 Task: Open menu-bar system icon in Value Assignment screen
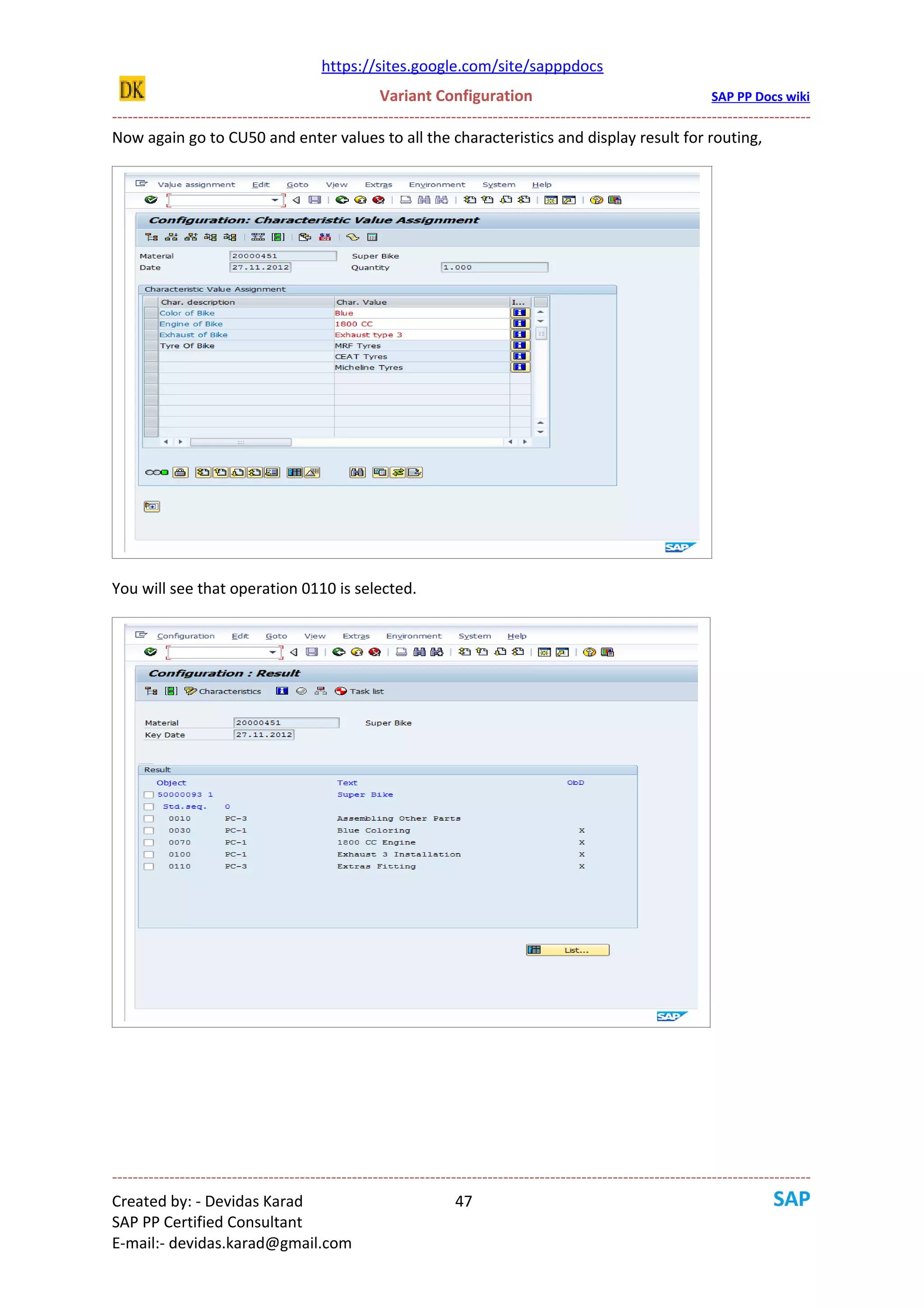(142, 184)
